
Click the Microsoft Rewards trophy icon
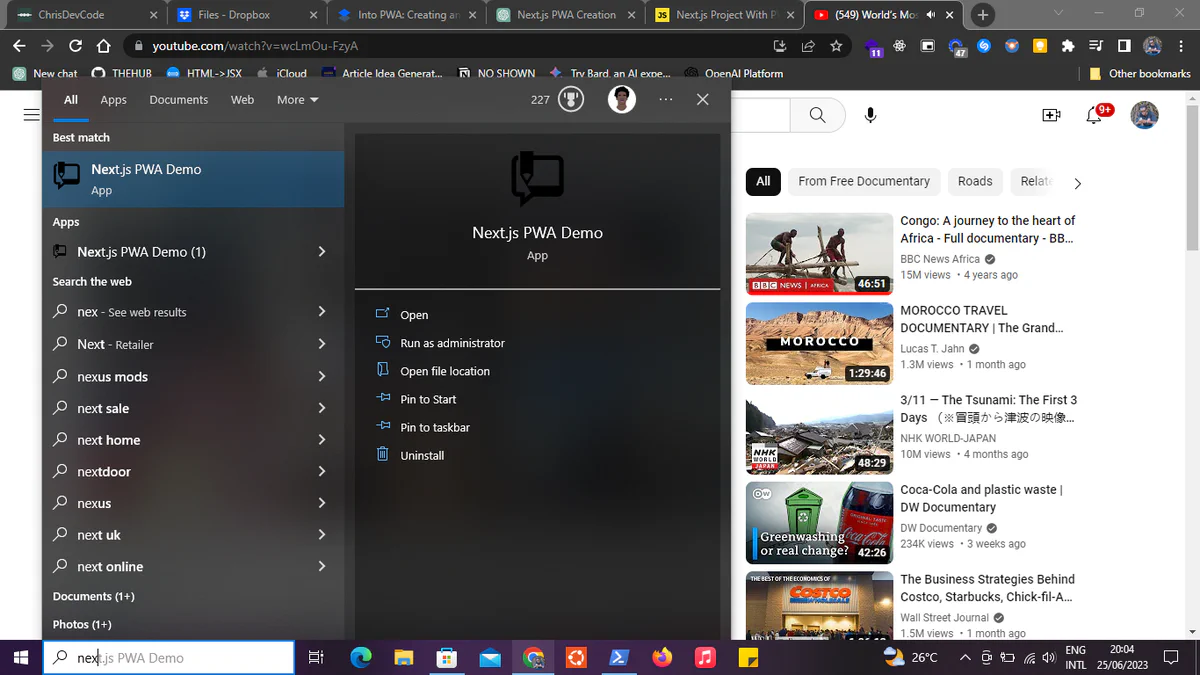(x=571, y=100)
